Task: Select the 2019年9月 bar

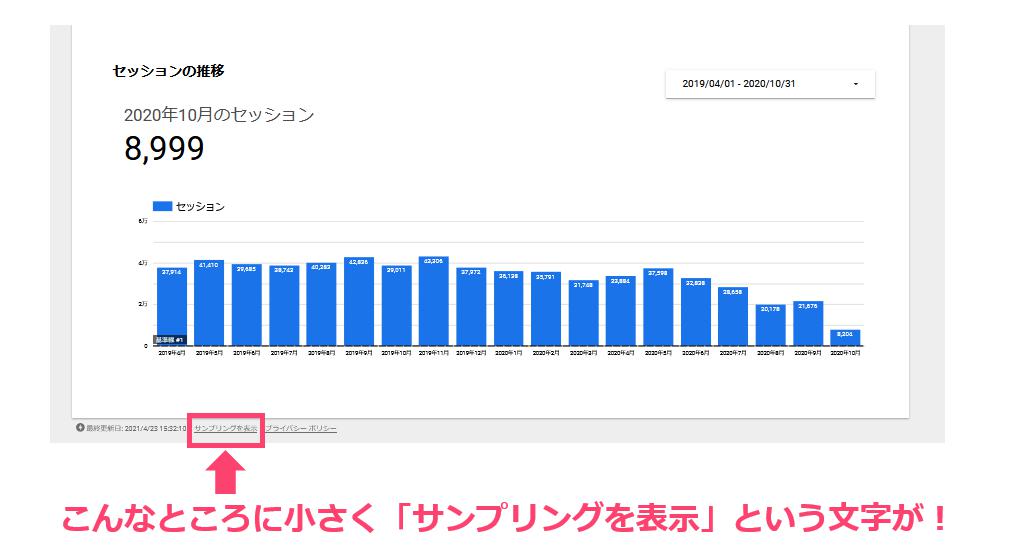Action: pos(359,301)
